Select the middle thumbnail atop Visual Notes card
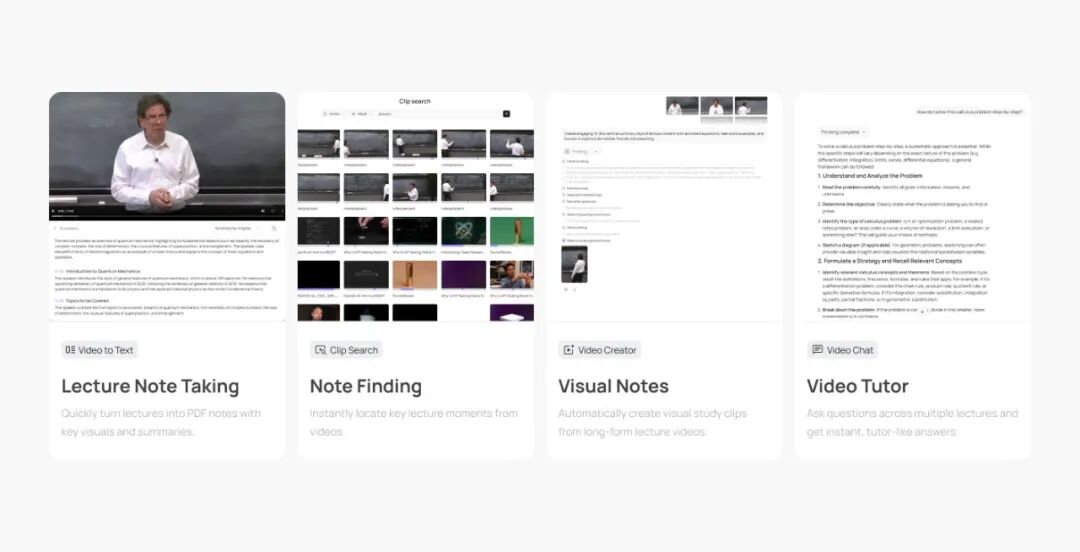 [716, 106]
